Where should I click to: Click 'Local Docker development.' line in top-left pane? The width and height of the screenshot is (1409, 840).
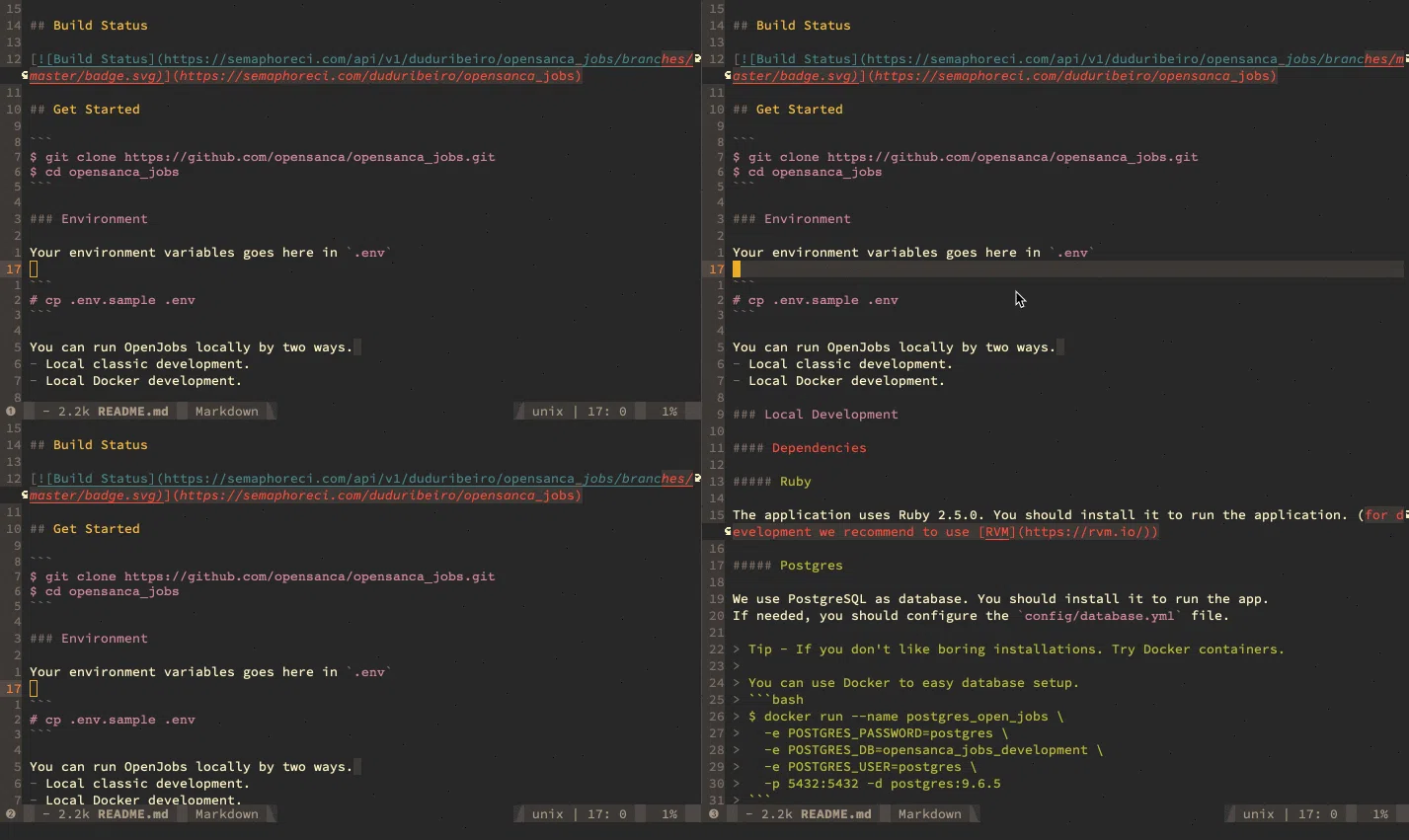(136, 381)
